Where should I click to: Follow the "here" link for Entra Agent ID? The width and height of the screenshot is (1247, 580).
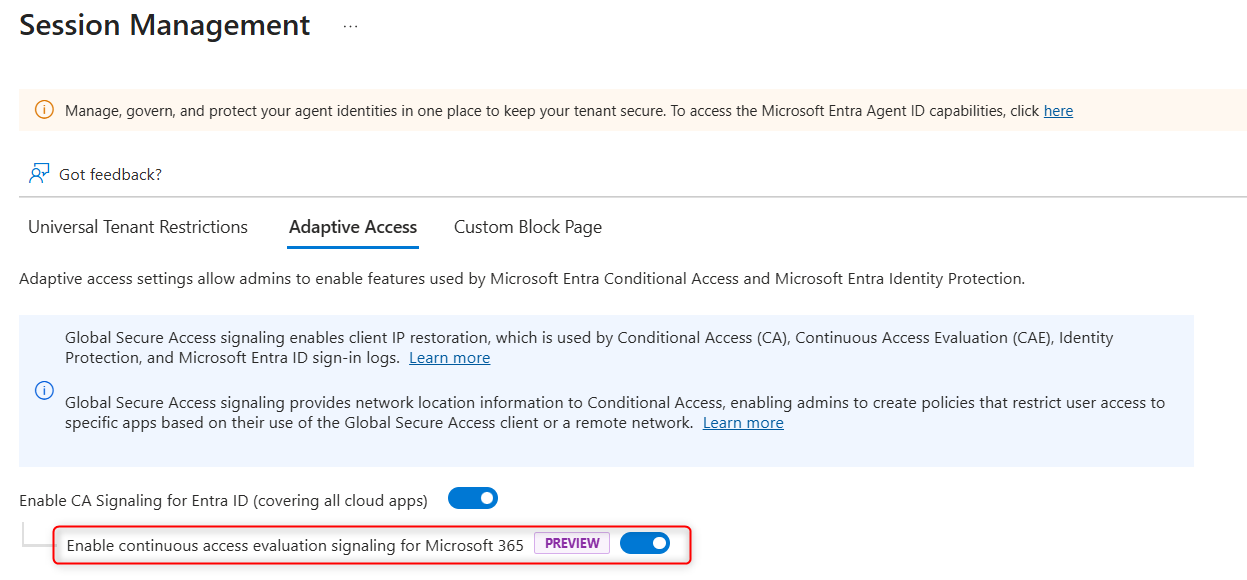[x=1058, y=111]
